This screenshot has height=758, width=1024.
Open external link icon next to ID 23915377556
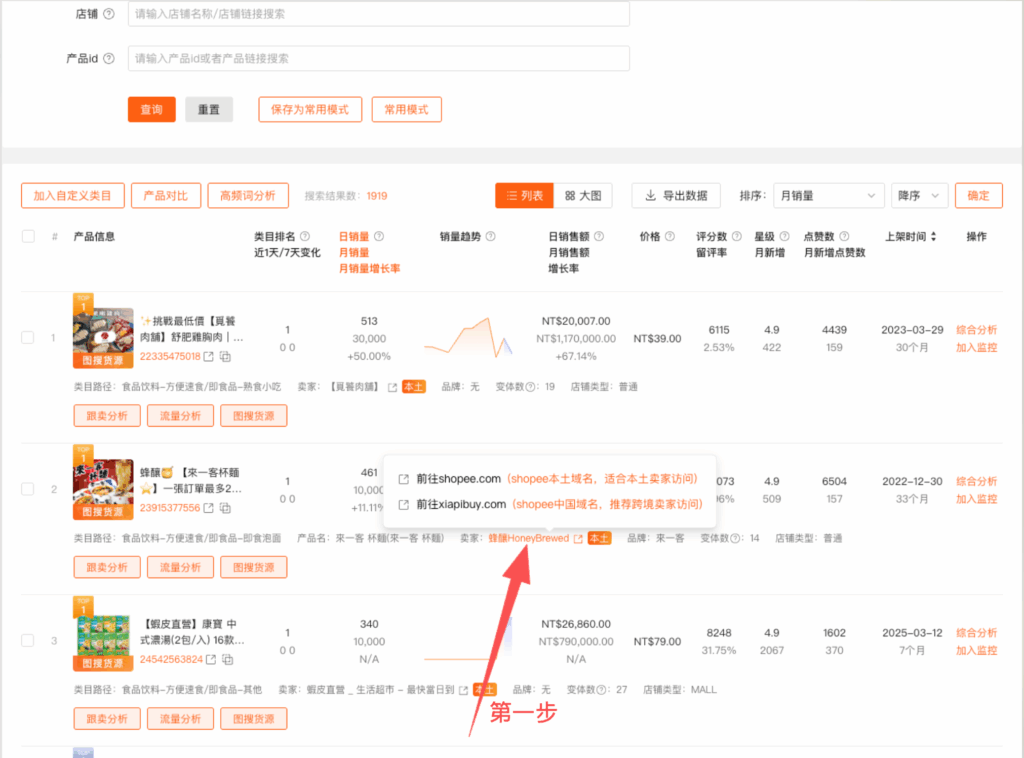(x=209, y=508)
